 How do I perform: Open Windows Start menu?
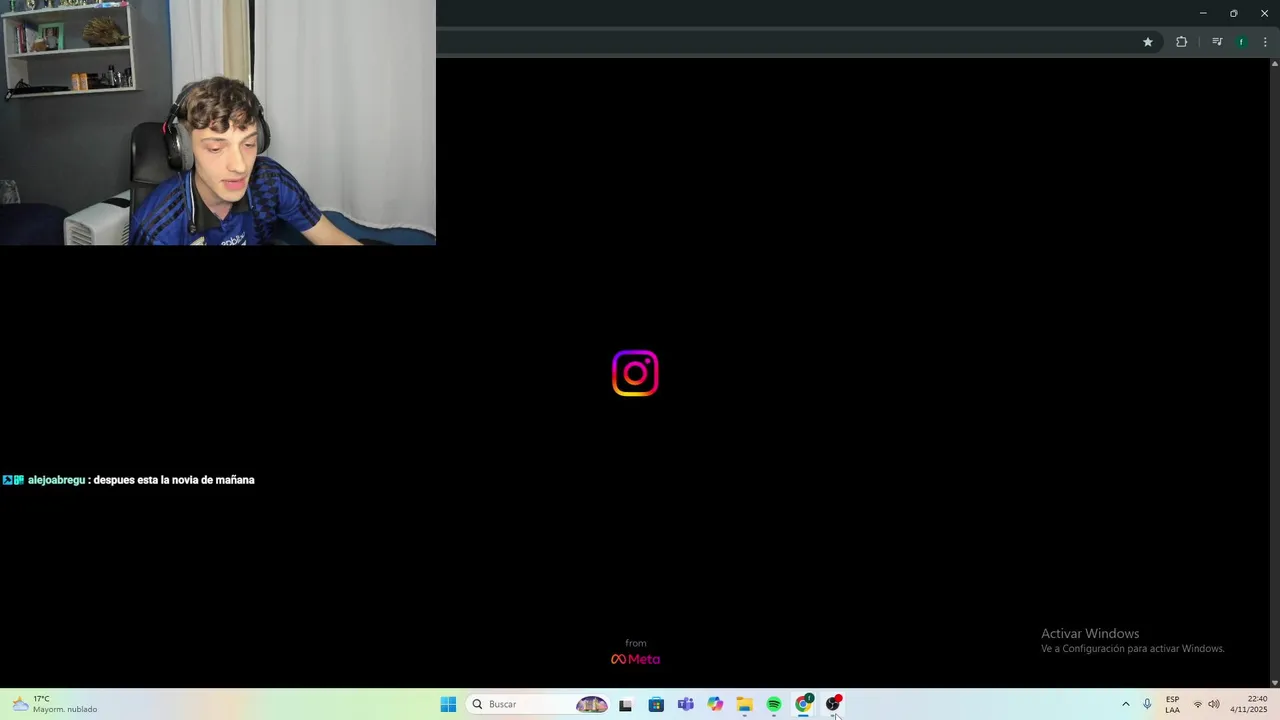(x=448, y=704)
